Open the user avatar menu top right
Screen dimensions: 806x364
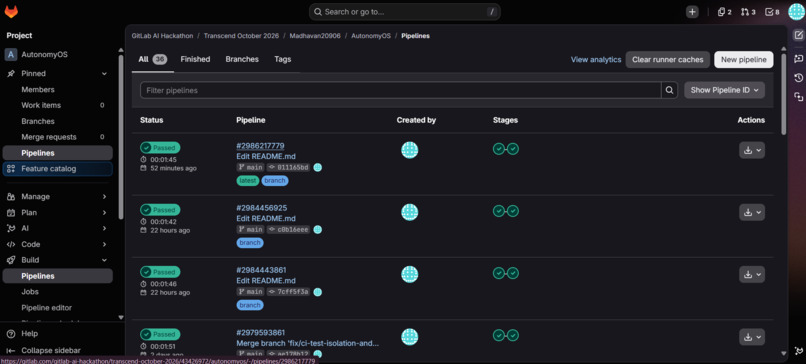tap(796, 11)
